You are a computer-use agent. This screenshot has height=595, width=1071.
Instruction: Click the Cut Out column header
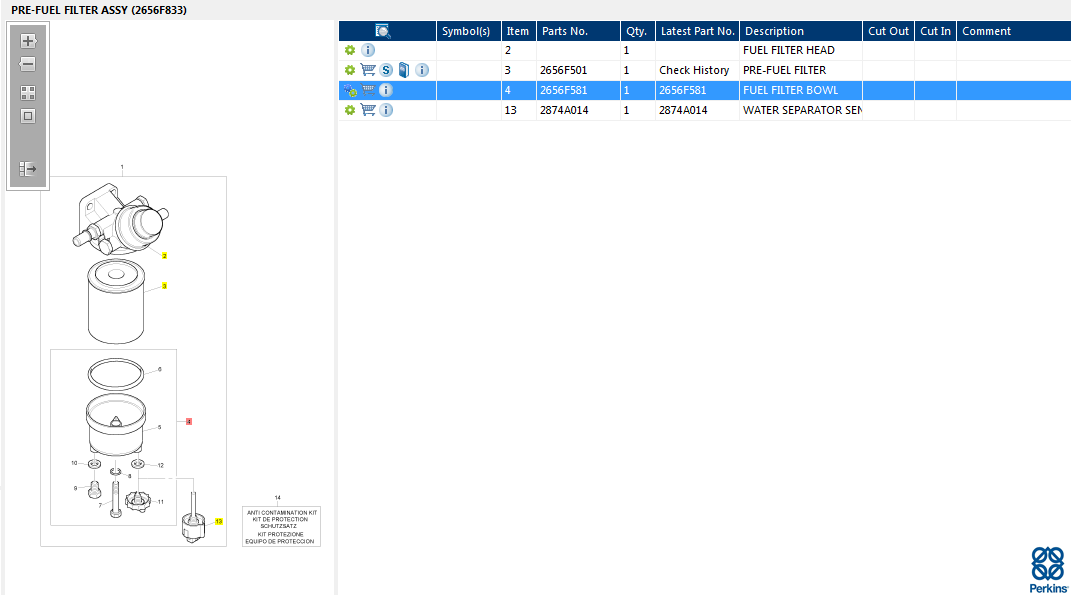(889, 31)
